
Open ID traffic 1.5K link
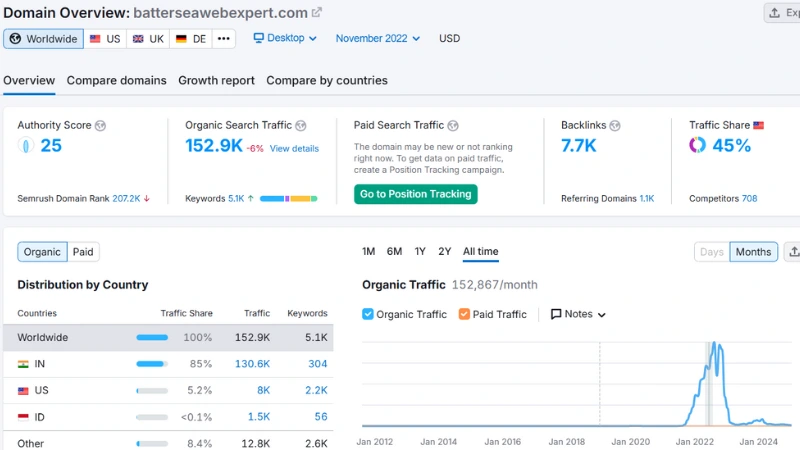[x=259, y=417]
